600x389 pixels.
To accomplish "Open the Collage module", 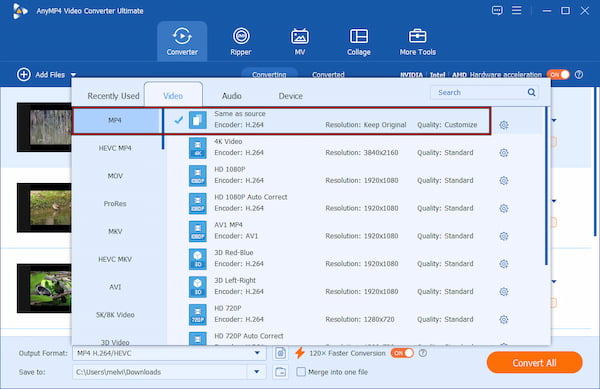I will point(359,41).
